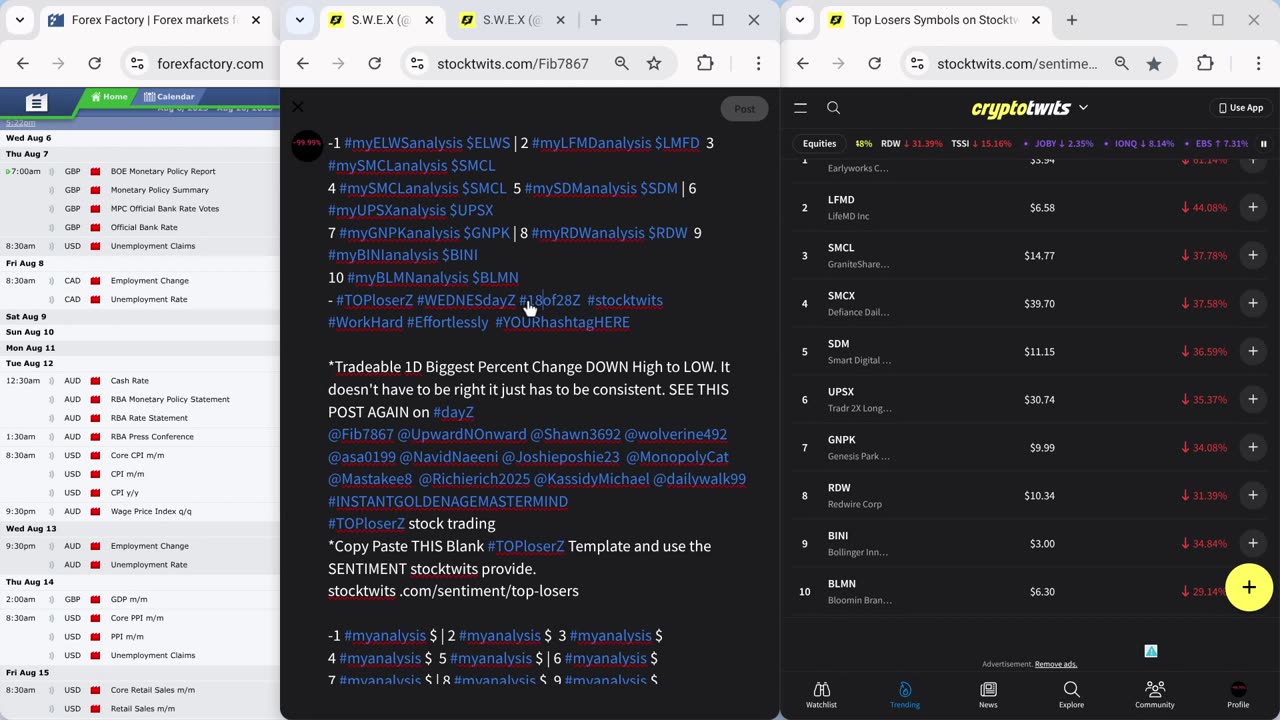Click the @wolverine492 mention
Screen dimensions: 1280x720
coord(676,434)
